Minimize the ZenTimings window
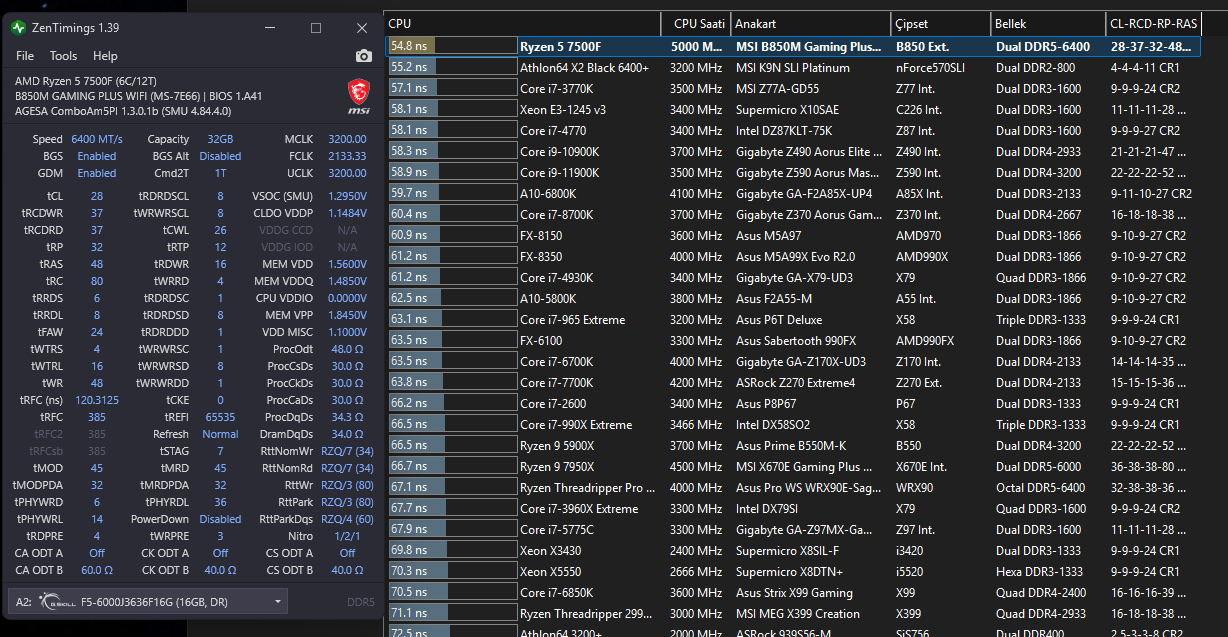Screen dimensions: 1228x637 [x=271, y=28]
